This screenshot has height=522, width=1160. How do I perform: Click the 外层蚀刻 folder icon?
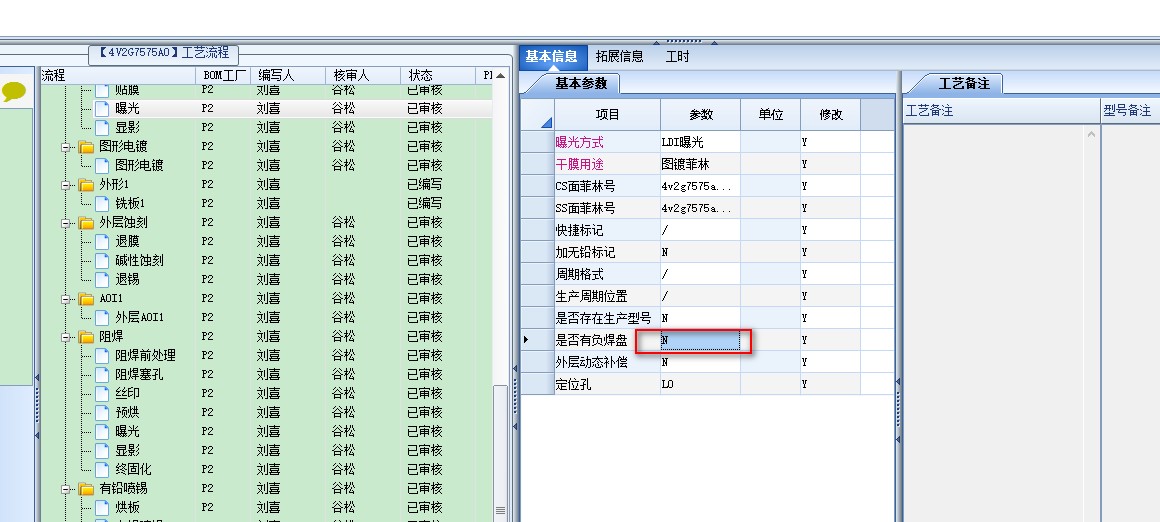[x=87, y=223]
